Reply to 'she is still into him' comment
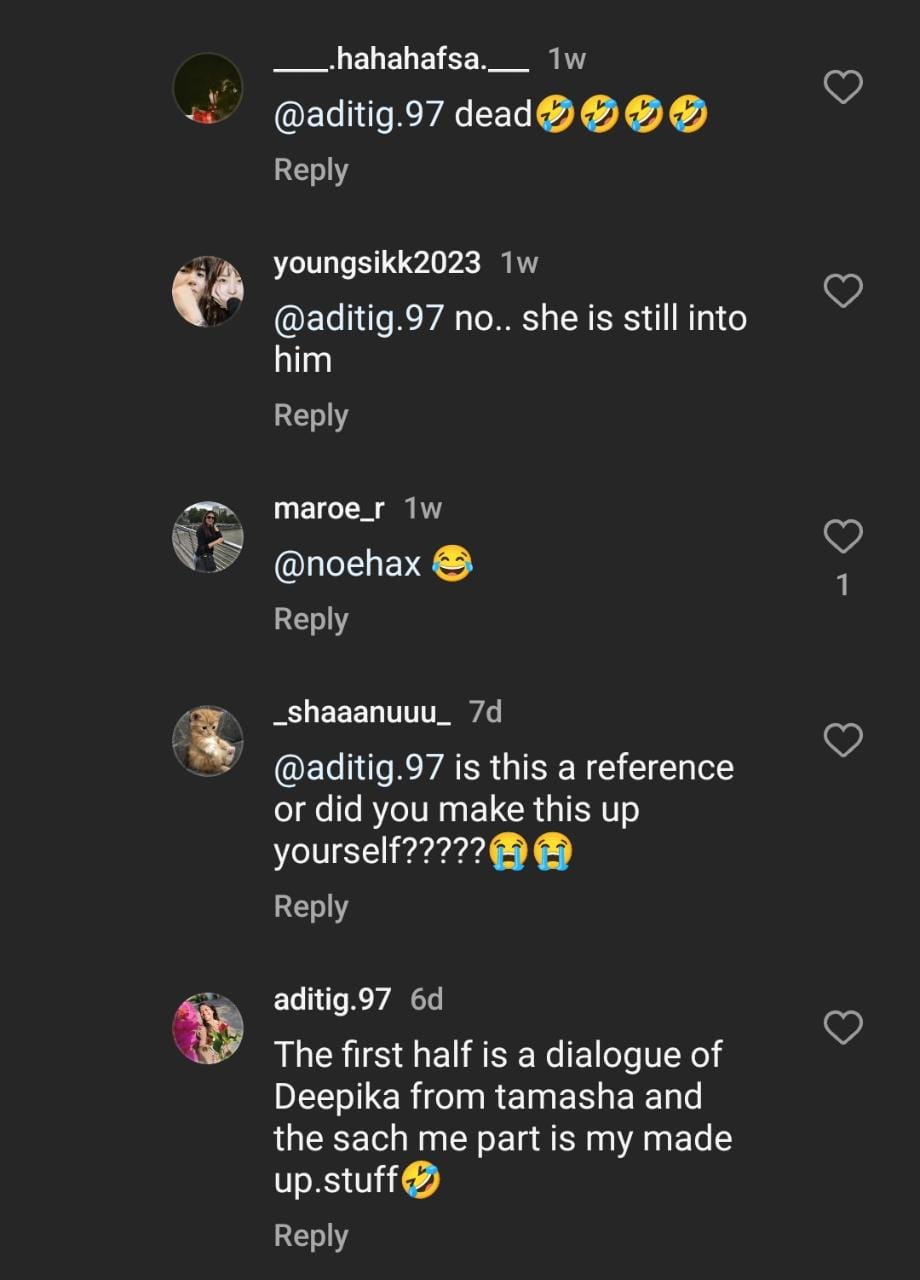The image size is (920, 1280). coord(311,415)
